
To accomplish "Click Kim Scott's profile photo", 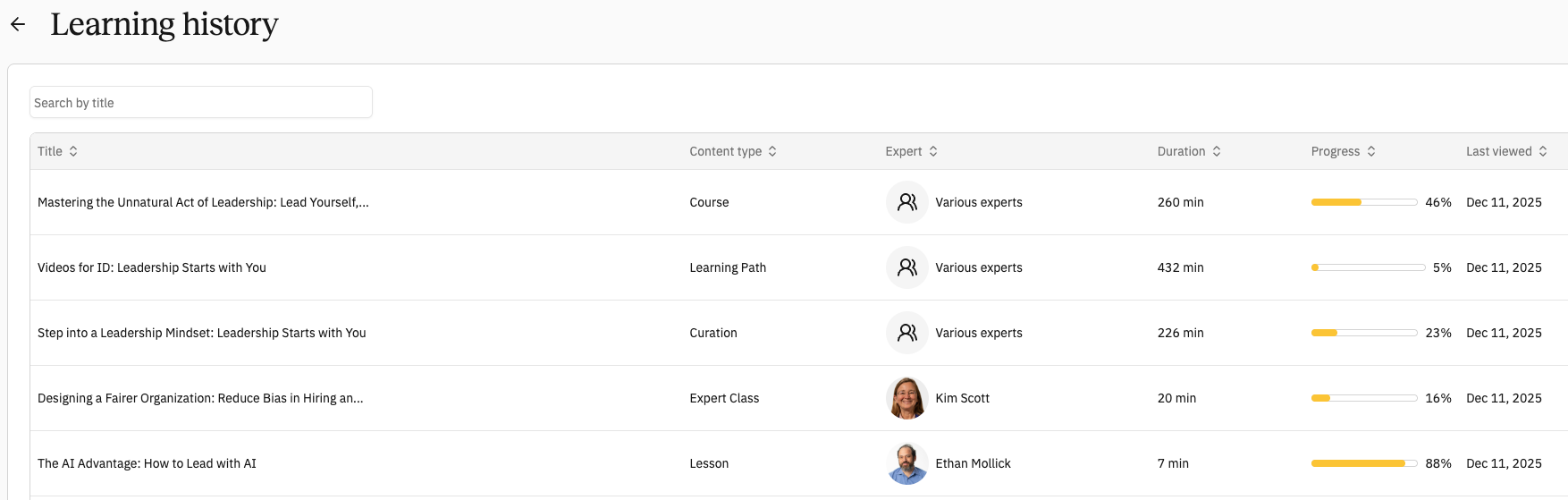I will pyautogui.click(x=907, y=398).
